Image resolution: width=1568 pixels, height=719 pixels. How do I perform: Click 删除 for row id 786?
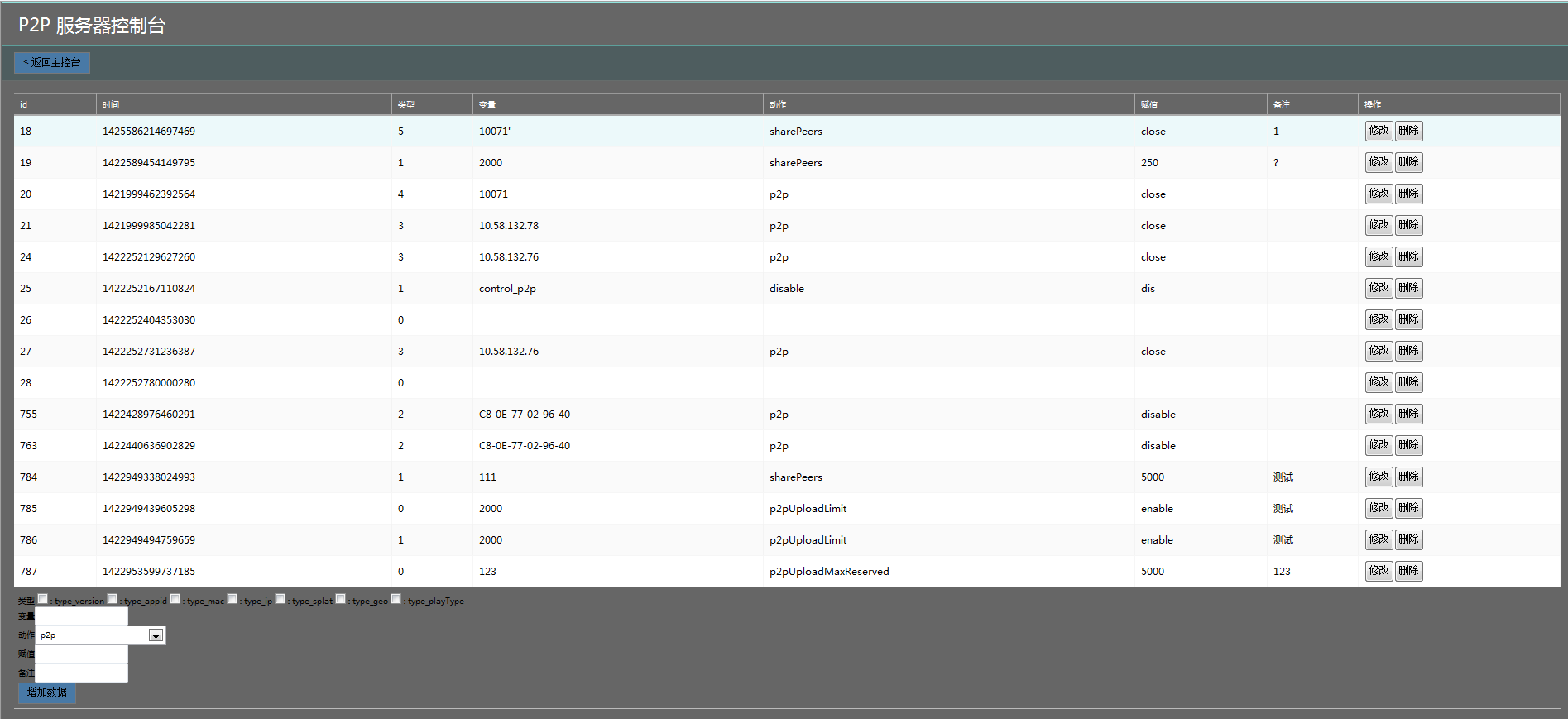[x=1408, y=539]
